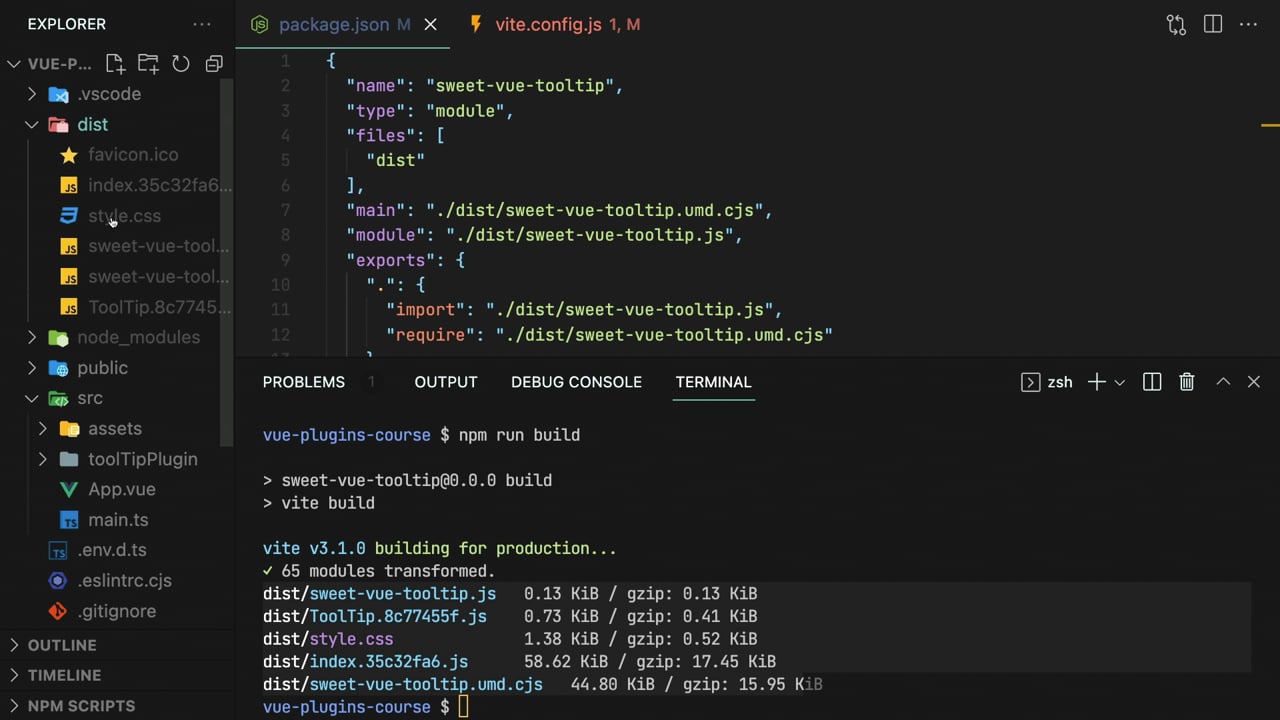Split the editor to the right
The image size is (1280, 720).
1213,25
